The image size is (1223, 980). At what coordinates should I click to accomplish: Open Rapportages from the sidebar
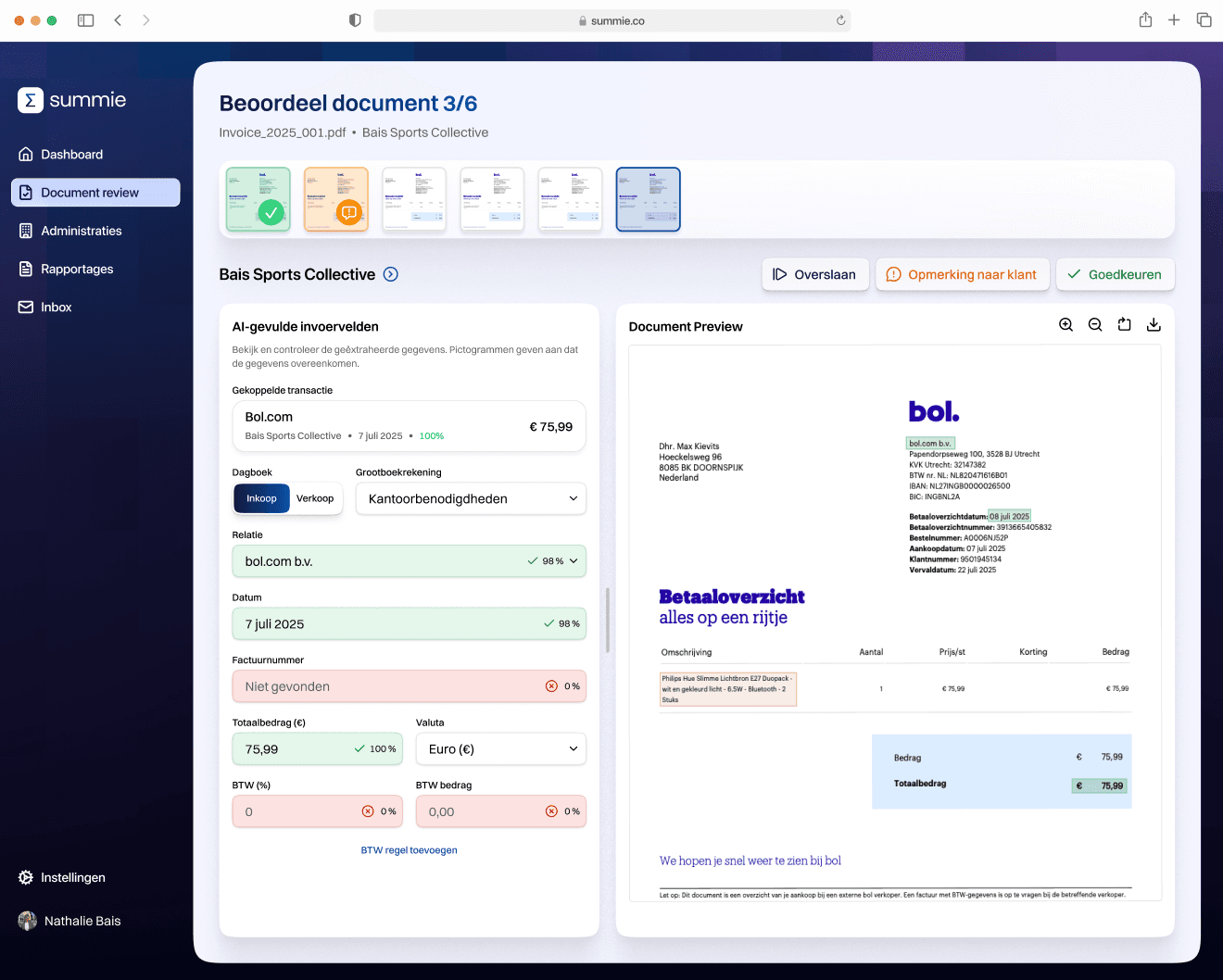pos(77,269)
